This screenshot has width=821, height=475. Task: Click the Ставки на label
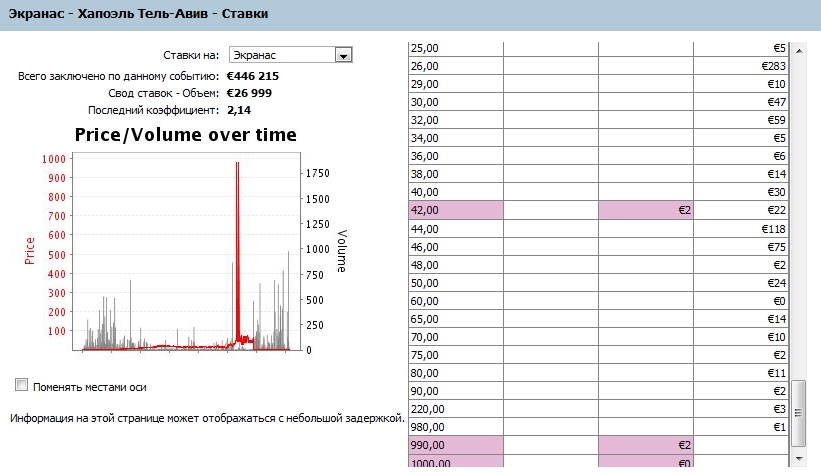[191, 55]
